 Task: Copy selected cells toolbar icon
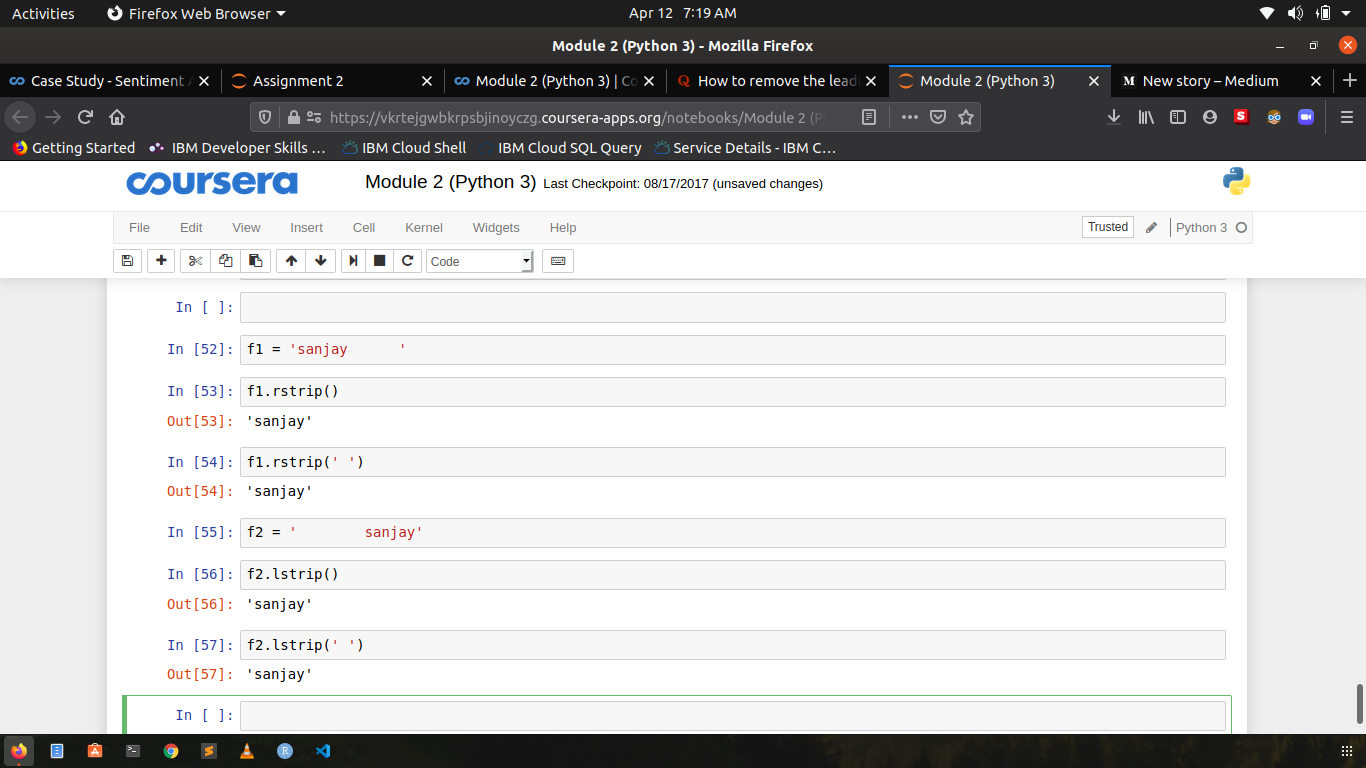(225, 261)
